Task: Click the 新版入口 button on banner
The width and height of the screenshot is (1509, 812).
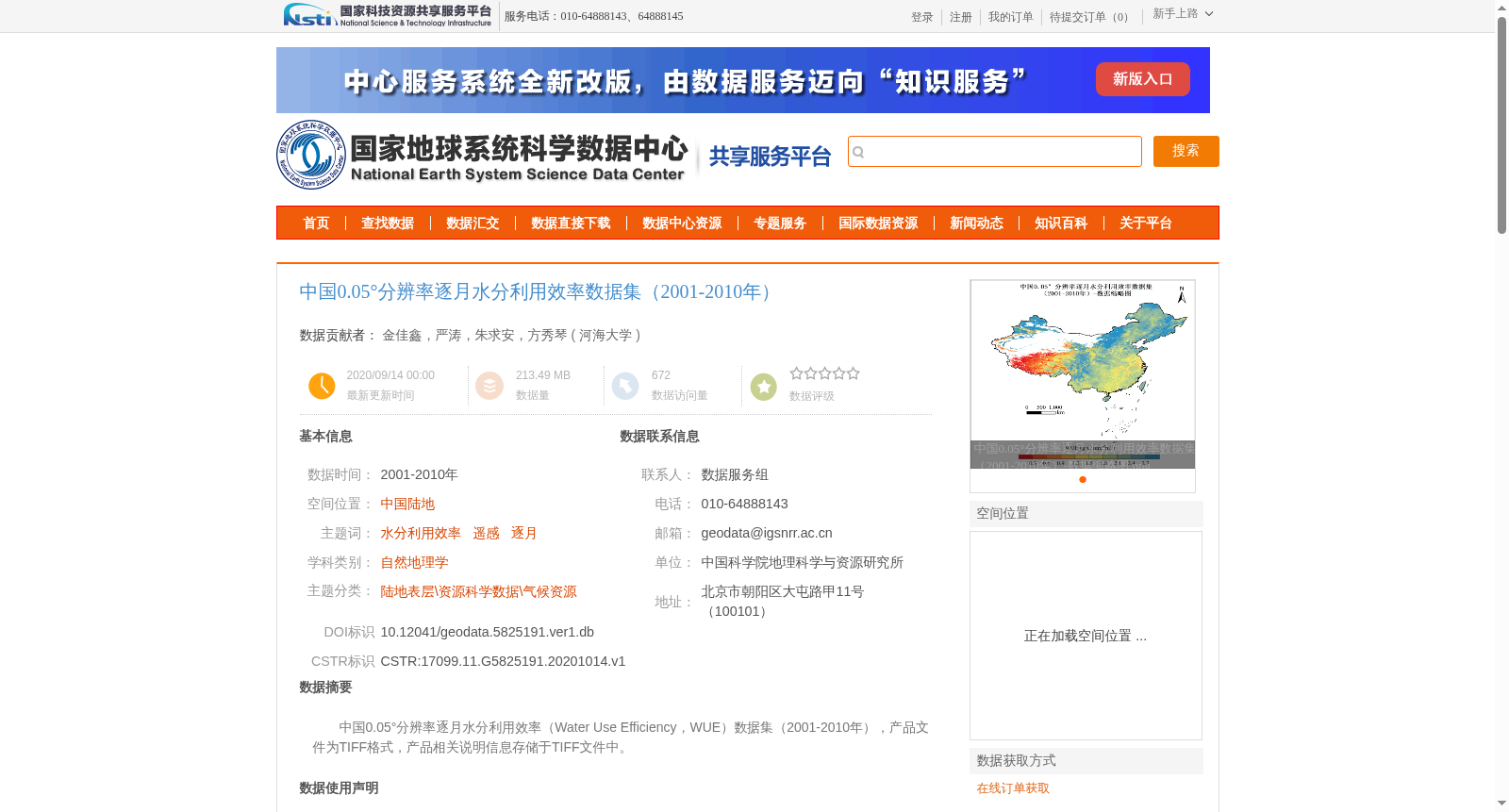Action: coord(1143,79)
